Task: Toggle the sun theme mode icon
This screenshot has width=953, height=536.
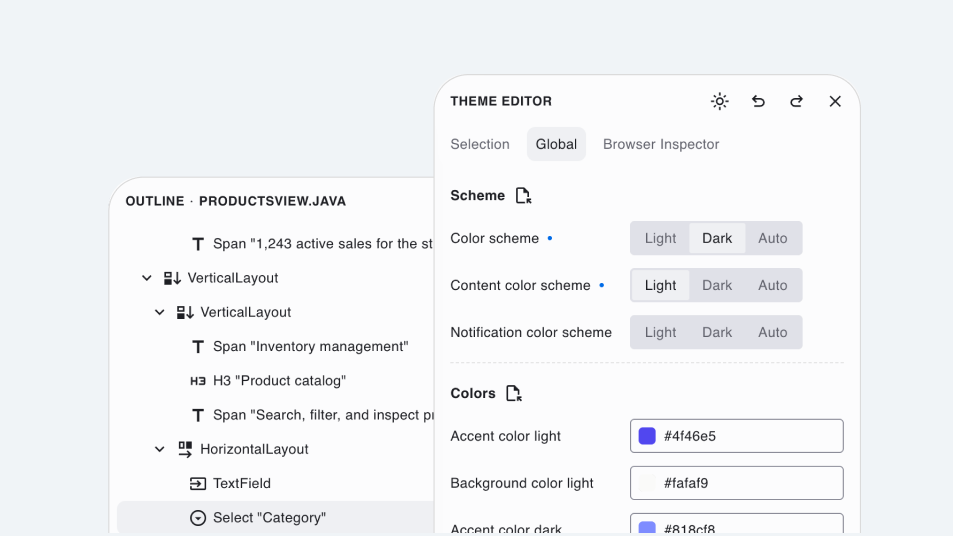Action: (719, 101)
